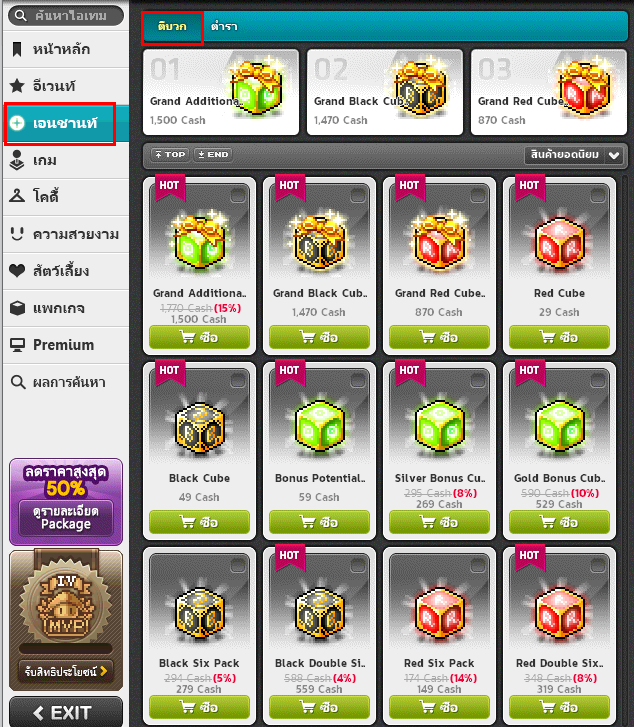Image resolution: width=634 pixels, height=727 pixels.
Task: Expand the popular items sort dropdown
Action: [x=573, y=155]
